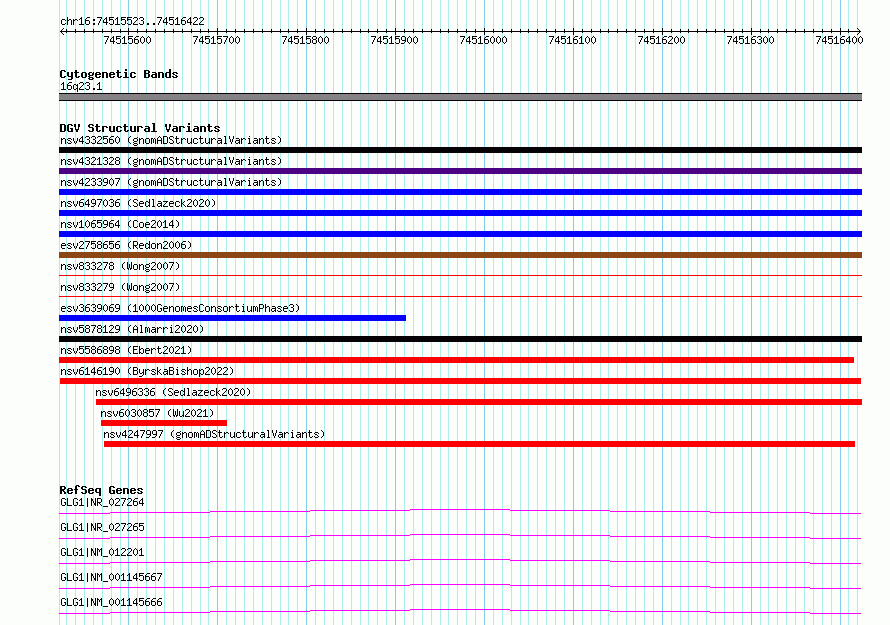Open variant label nsv4233907 (gnomADStructuralVariants)
Viewport: 890px width, 625px height.
(171, 182)
